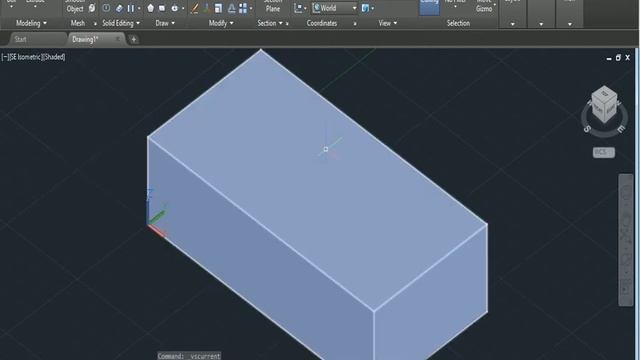Click the E compass direction on ViewCube
Screen dimensions: 640x360
(620, 129)
